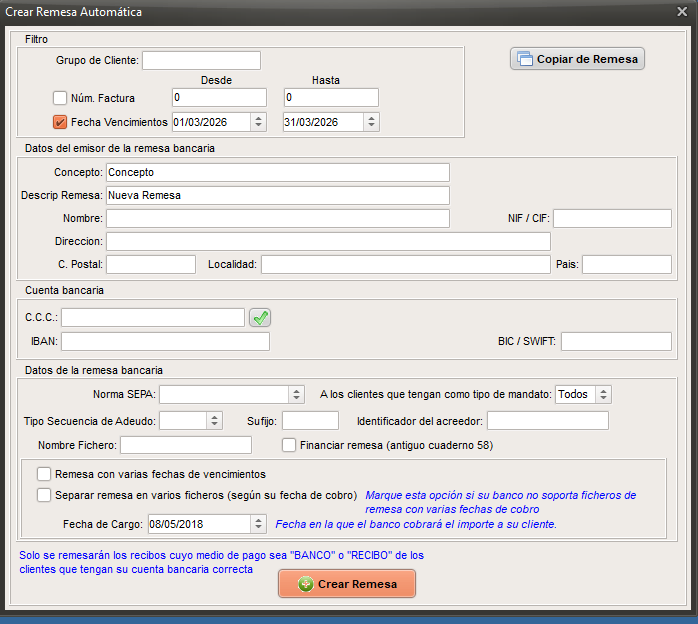Click the 31/03/2026 date field
Screen dimensions: 698x624
pyautogui.click(x=323, y=122)
